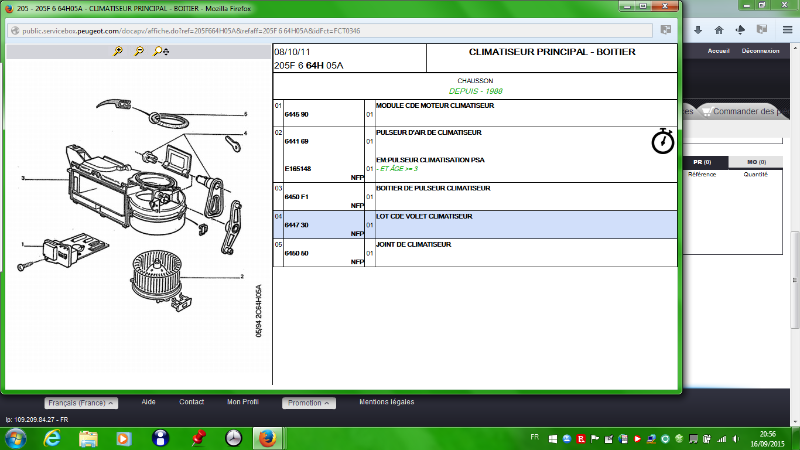
Task: Click the volume speaker tray icon
Action: point(736,439)
